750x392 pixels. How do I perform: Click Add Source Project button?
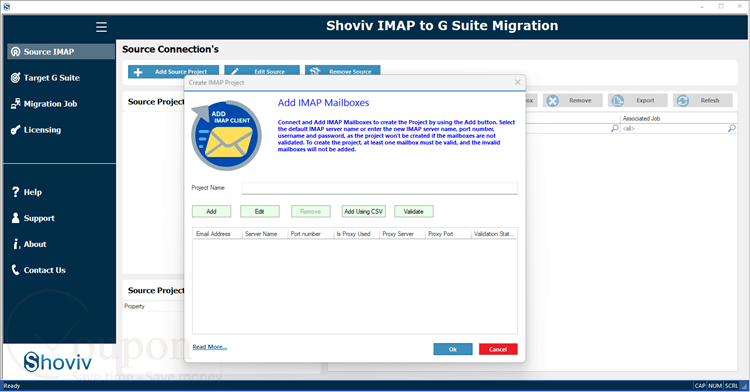tap(173, 71)
